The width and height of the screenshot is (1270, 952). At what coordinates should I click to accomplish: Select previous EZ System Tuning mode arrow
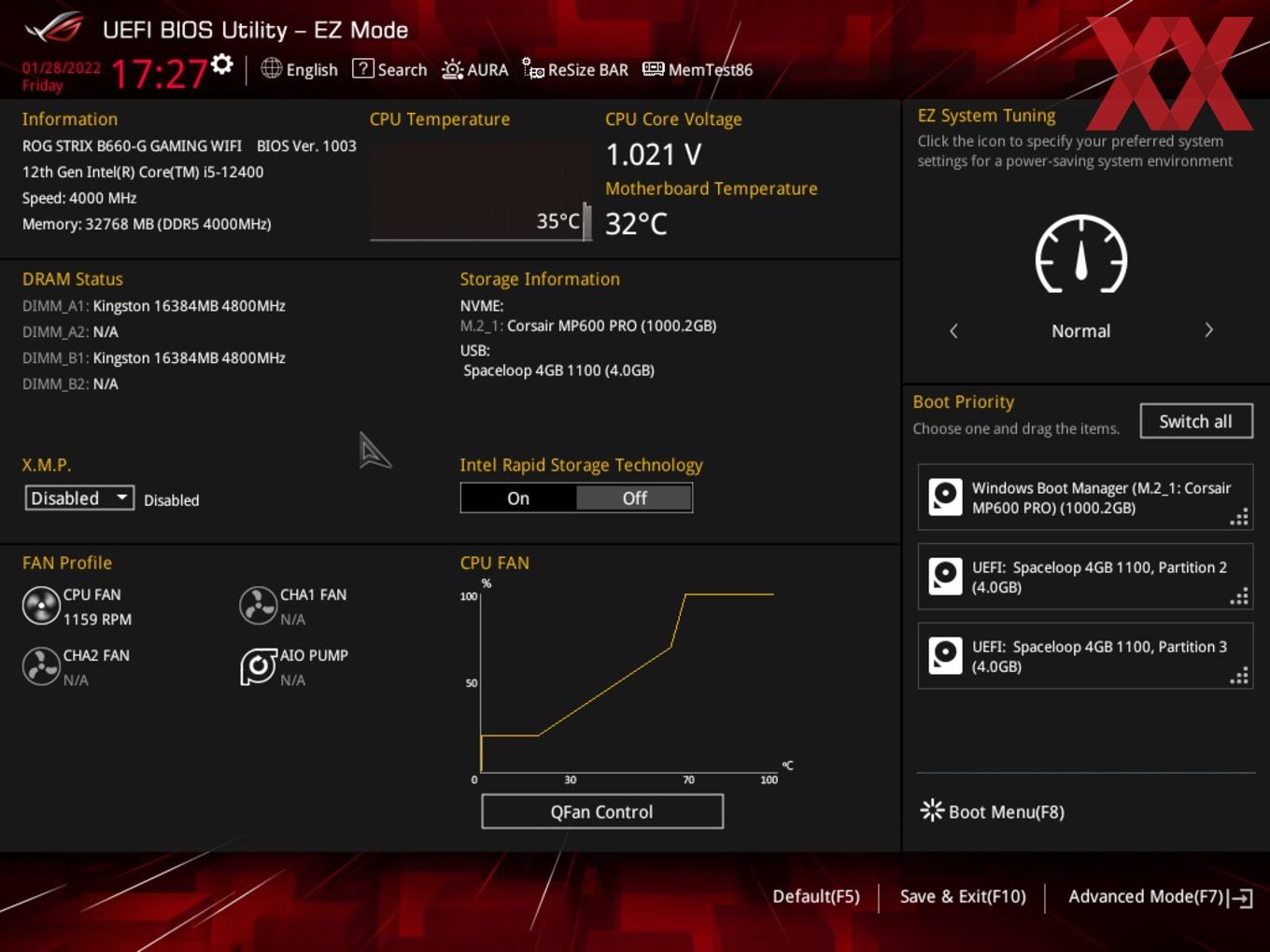coord(953,330)
